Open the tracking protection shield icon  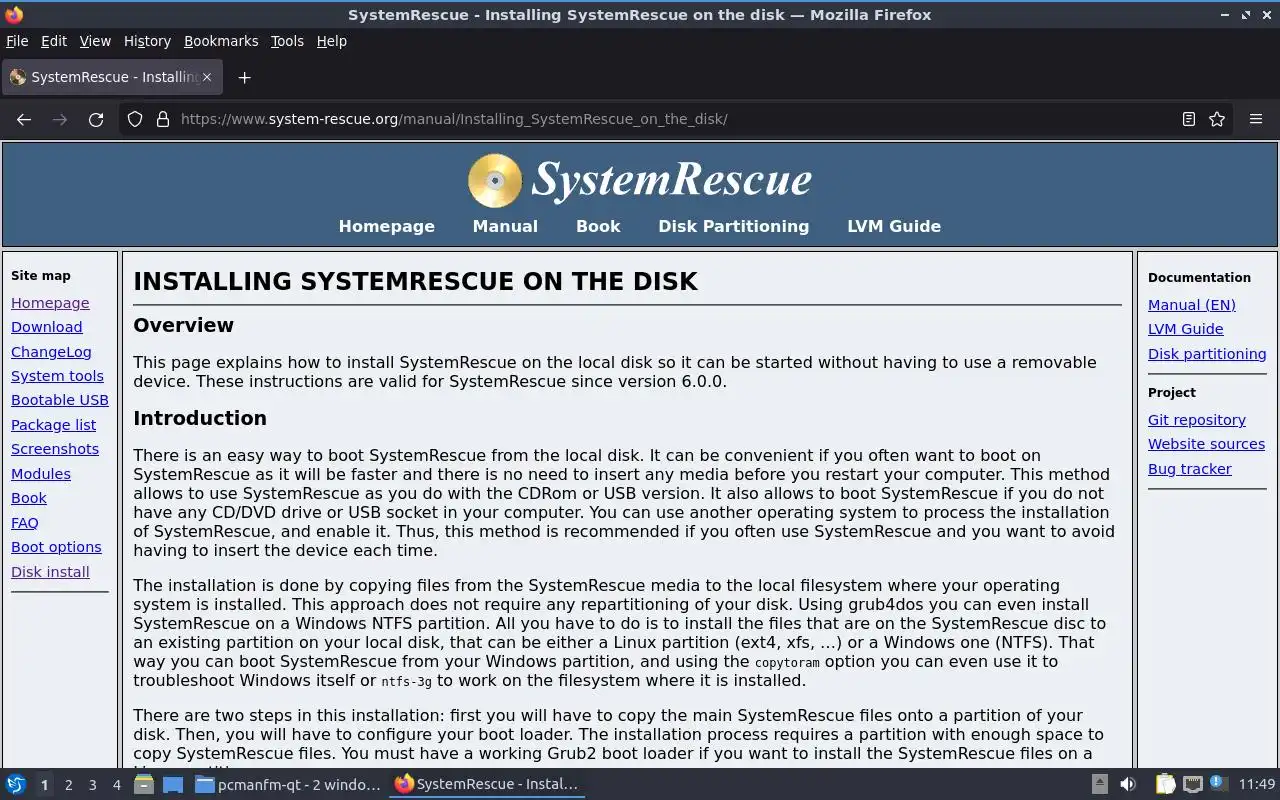[x=135, y=119]
